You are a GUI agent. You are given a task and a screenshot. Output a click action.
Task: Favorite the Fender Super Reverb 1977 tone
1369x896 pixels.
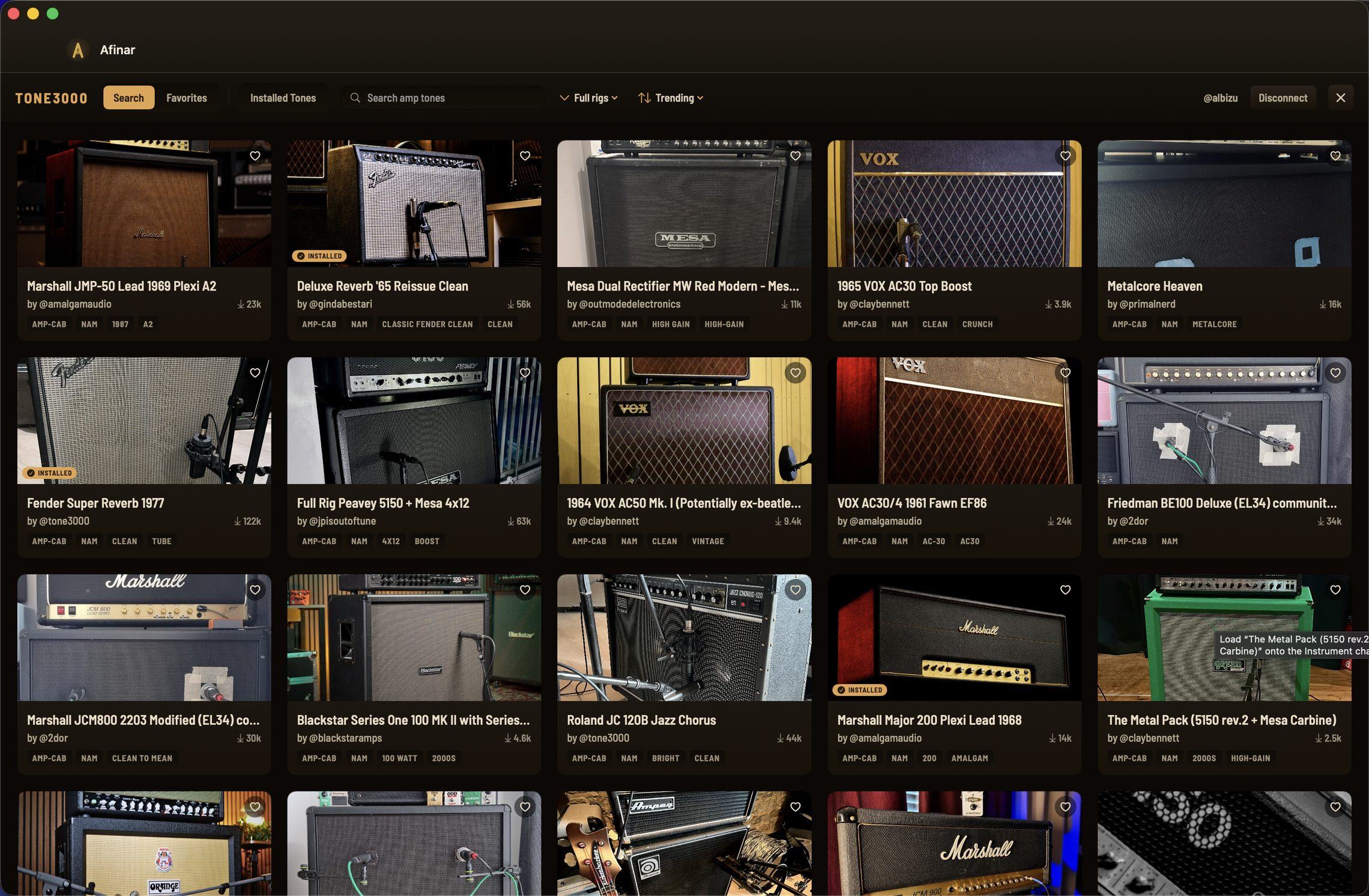tap(255, 373)
